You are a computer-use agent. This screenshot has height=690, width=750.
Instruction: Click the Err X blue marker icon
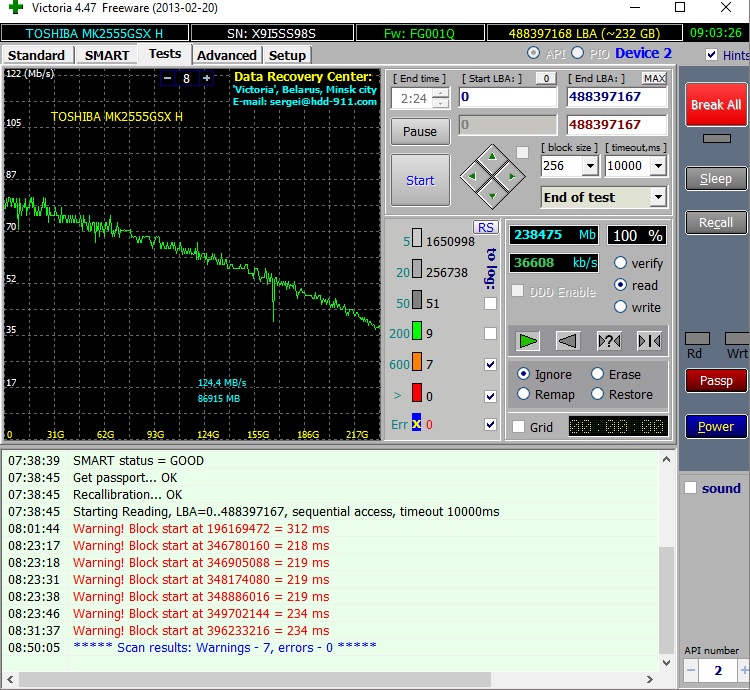(416, 424)
